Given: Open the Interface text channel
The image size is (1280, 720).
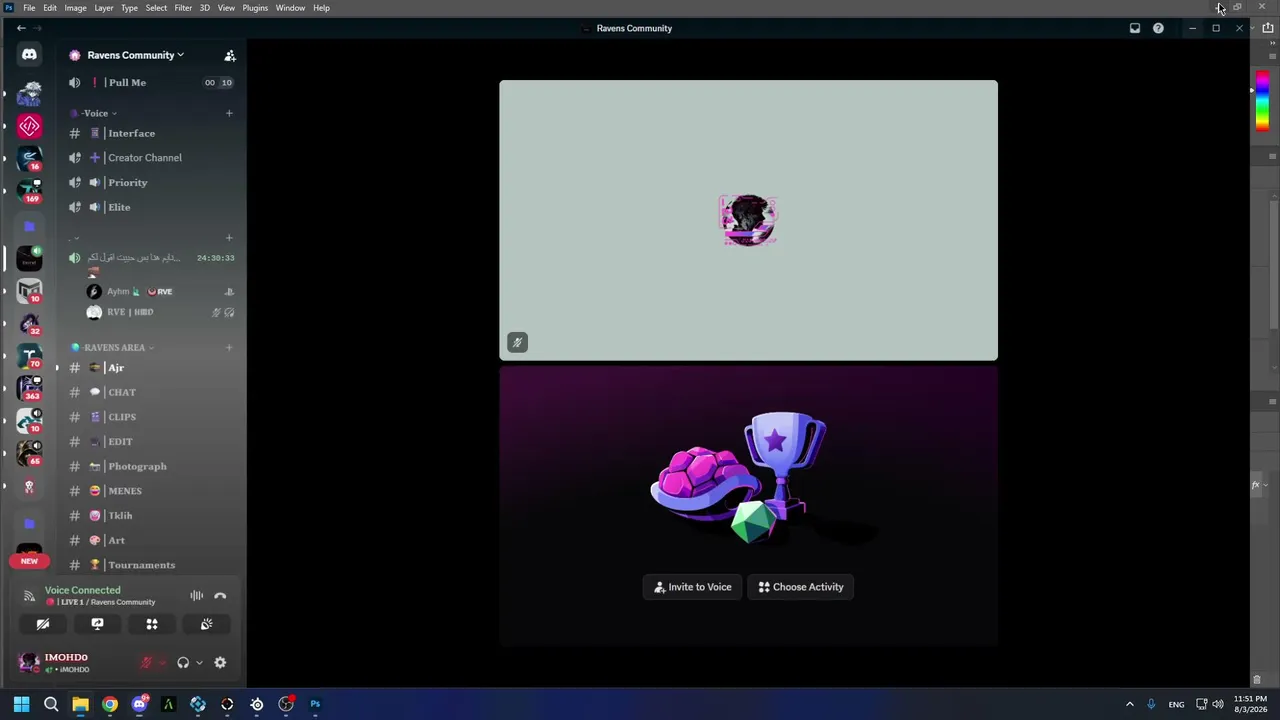Looking at the screenshot, I should pyautogui.click(x=151, y=133).
